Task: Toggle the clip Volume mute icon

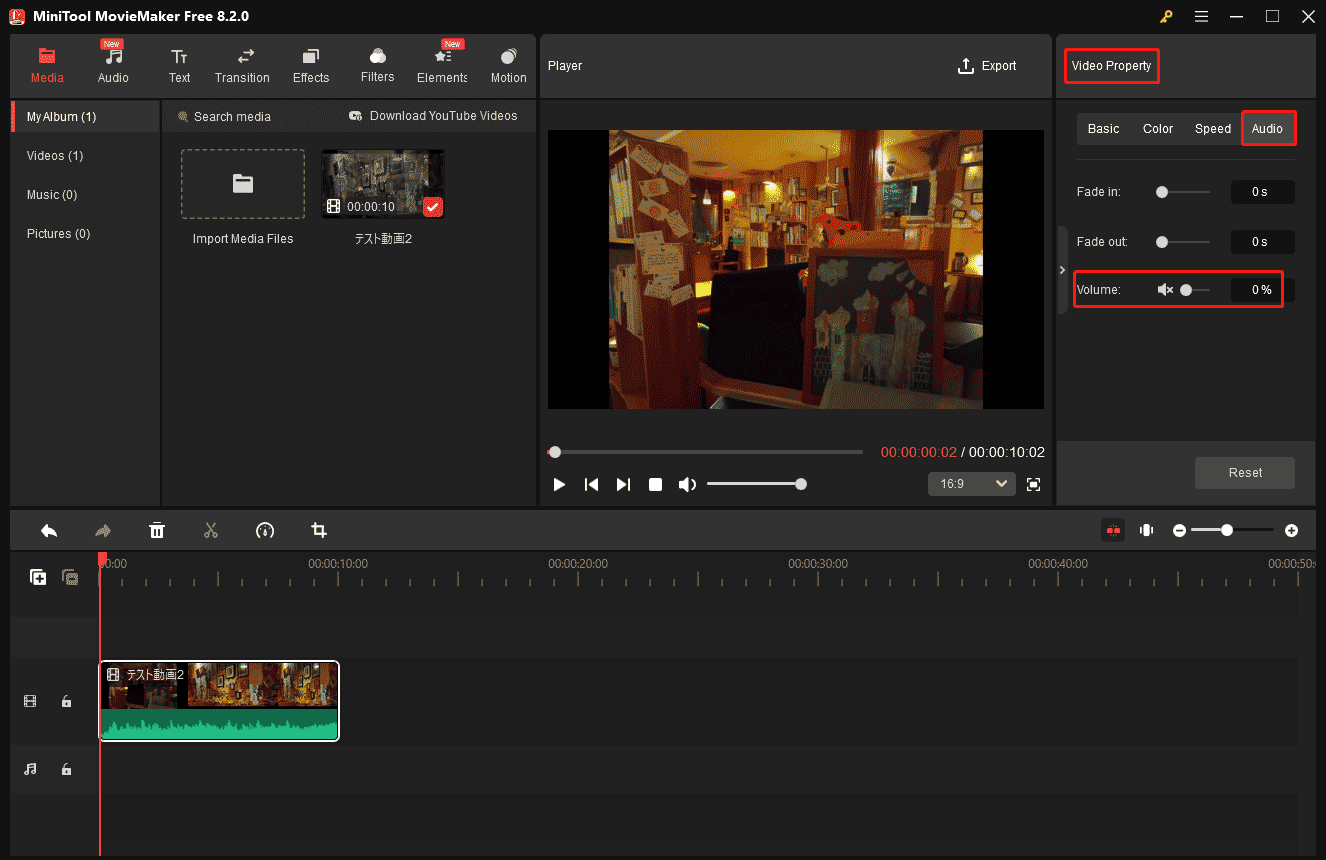Action: tap(1165, 290)
